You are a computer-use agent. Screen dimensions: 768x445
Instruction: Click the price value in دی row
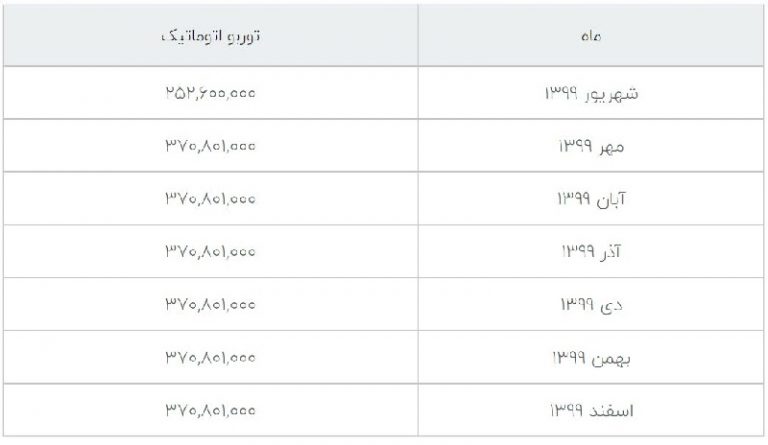211,304
